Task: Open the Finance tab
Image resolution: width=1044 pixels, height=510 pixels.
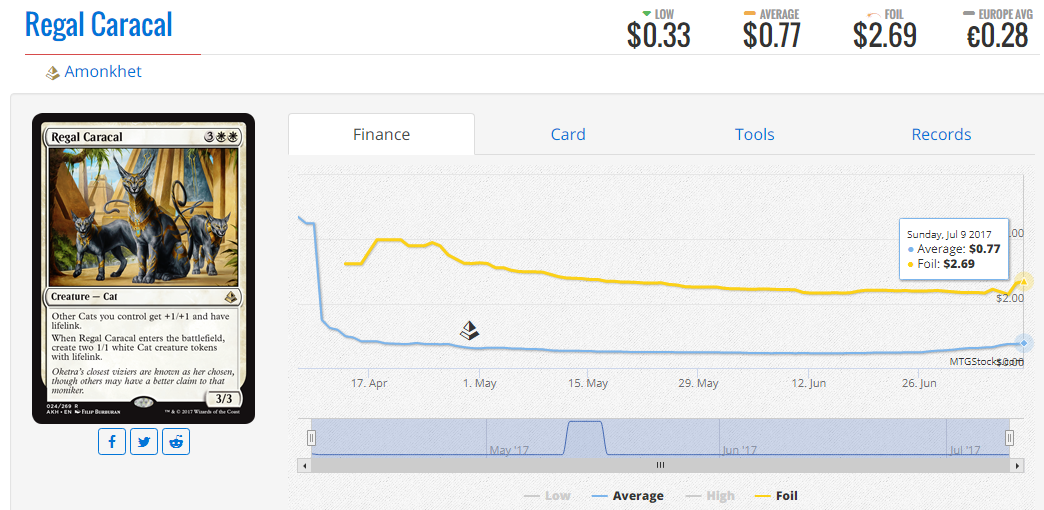Action: [x=382, y=134]
